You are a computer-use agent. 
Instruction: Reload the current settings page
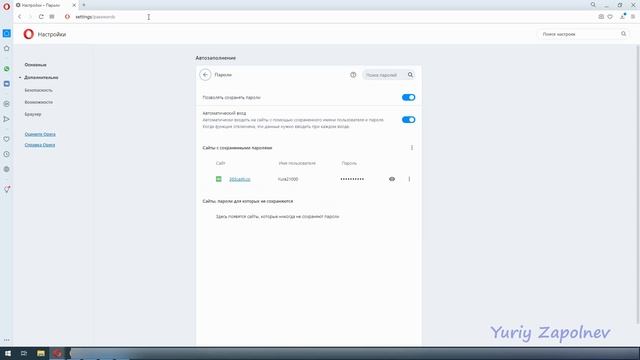coord(41,17)
